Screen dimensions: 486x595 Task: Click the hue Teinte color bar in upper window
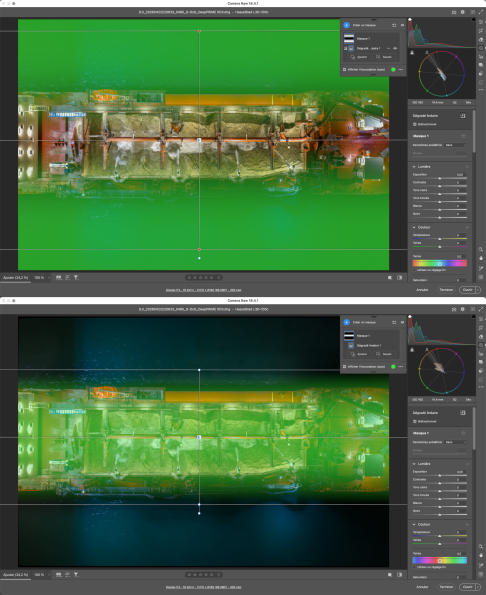click(x=440, y=263)
